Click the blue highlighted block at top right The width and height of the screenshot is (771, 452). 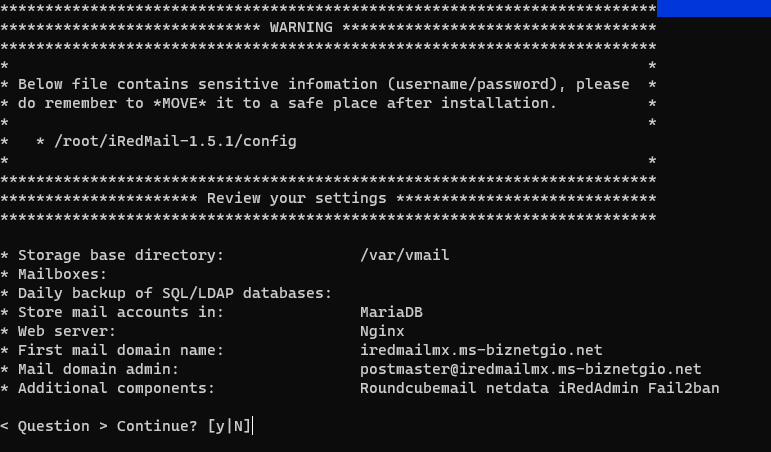[x=713, y=9]
